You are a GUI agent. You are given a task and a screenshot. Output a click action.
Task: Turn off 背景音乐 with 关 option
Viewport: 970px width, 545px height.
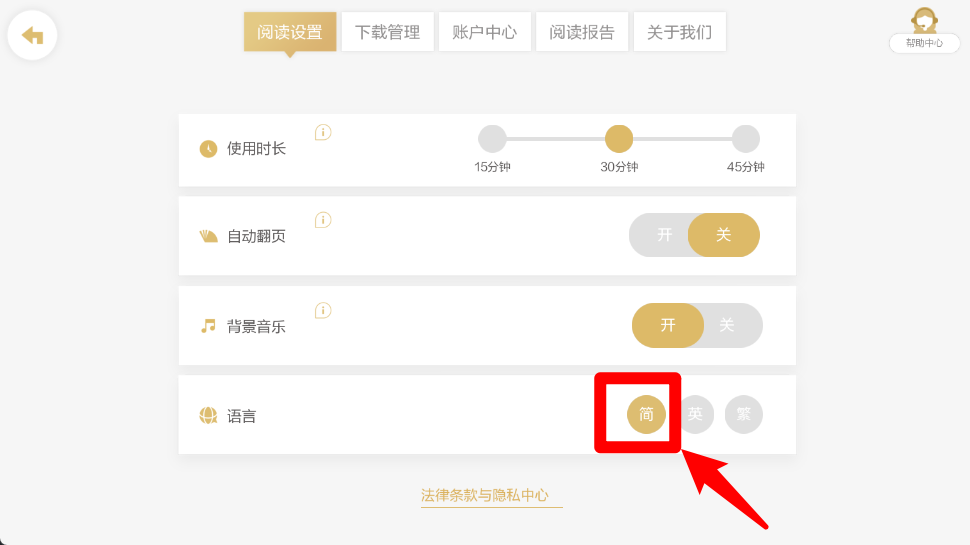727,325
